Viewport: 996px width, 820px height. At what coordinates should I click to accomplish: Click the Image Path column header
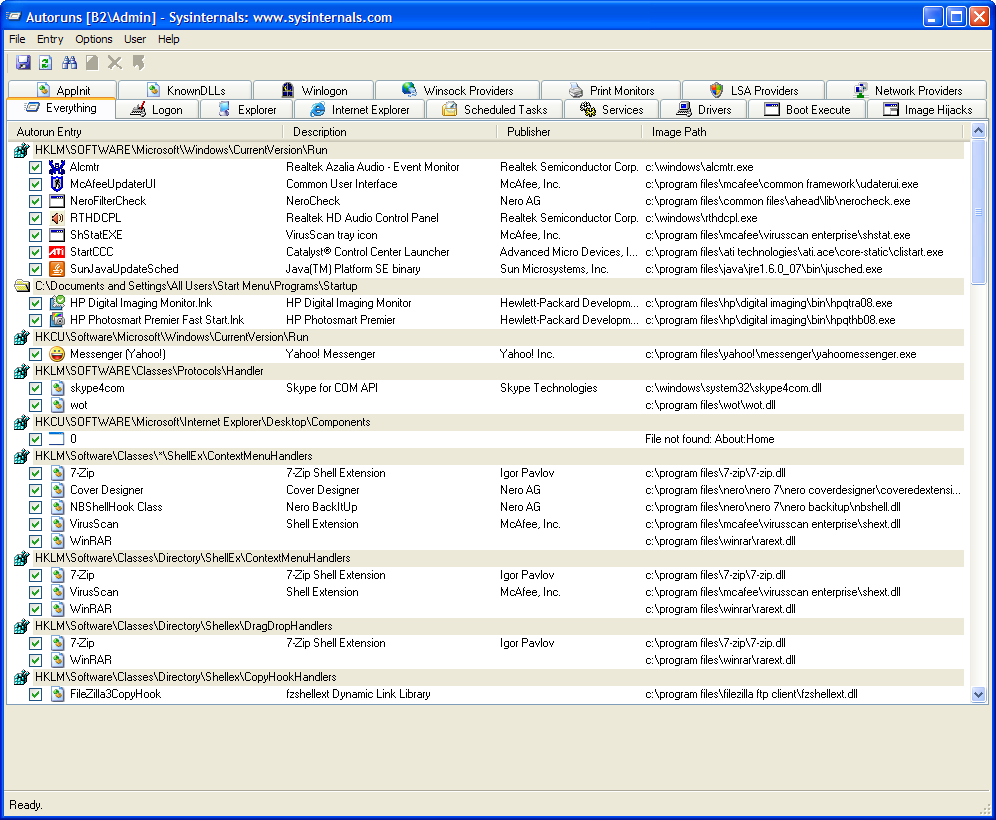[803, 132]
